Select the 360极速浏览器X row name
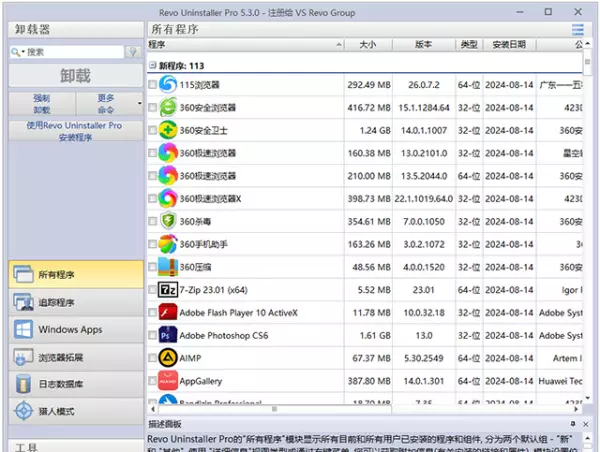The image size is (600, 452). pyautogui.click(x=210, y=199)
